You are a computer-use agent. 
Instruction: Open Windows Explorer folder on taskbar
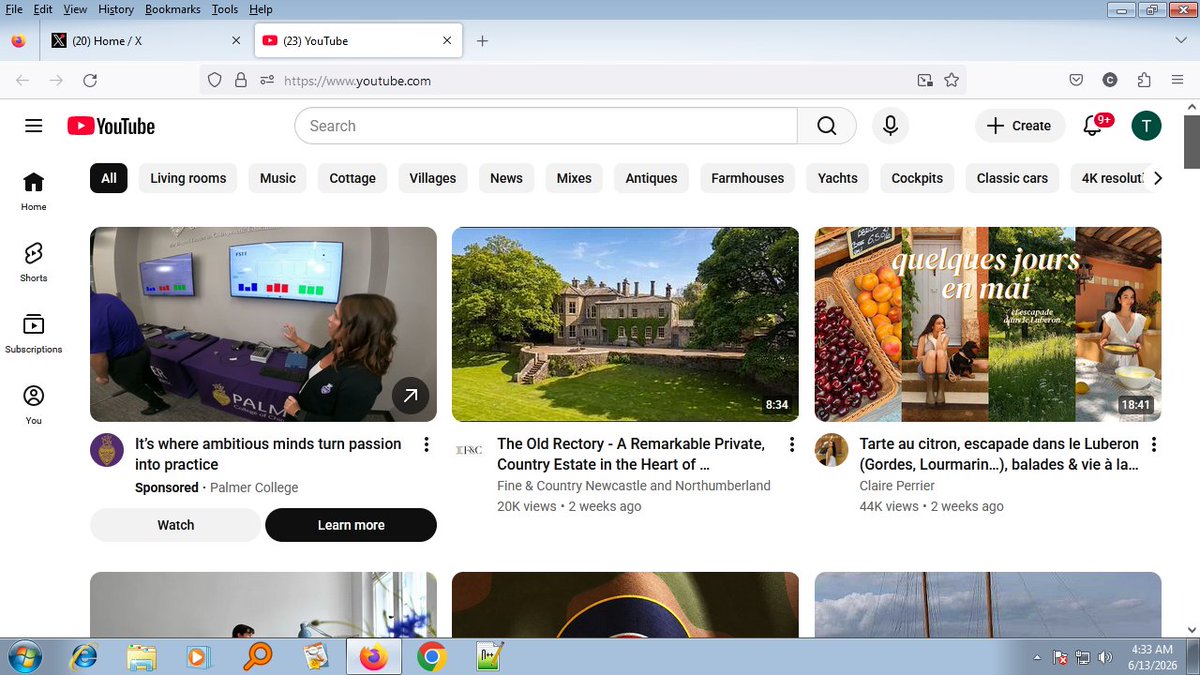pos(142,657)
